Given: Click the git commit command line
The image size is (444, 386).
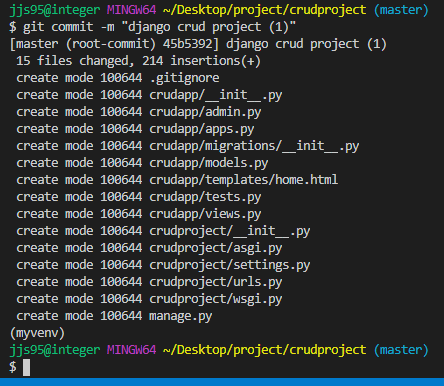Looking at the screenshot, I should click(153, 27).
